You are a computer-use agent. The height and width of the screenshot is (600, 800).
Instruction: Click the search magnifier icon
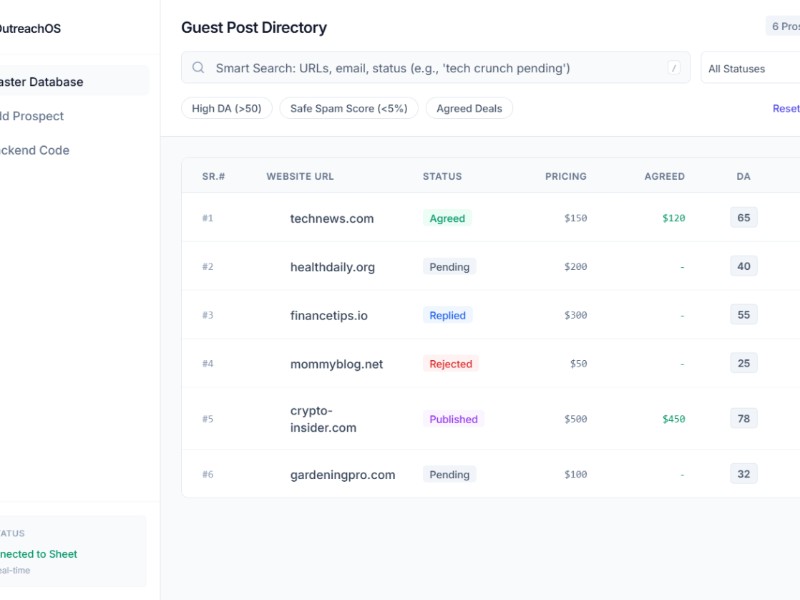[198, 68]
